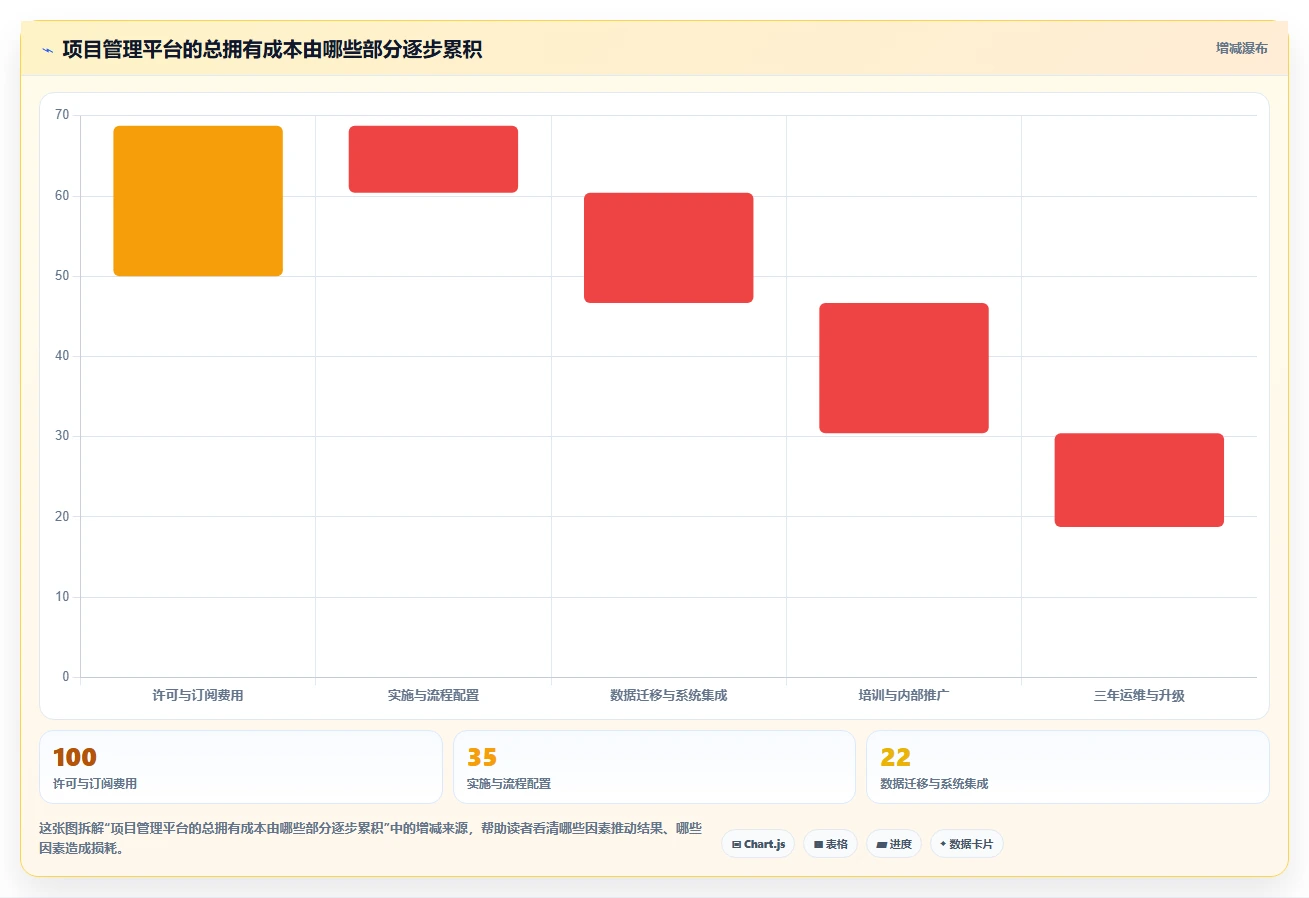Click x-axis label 培训与内部推广

coord(904,695)
